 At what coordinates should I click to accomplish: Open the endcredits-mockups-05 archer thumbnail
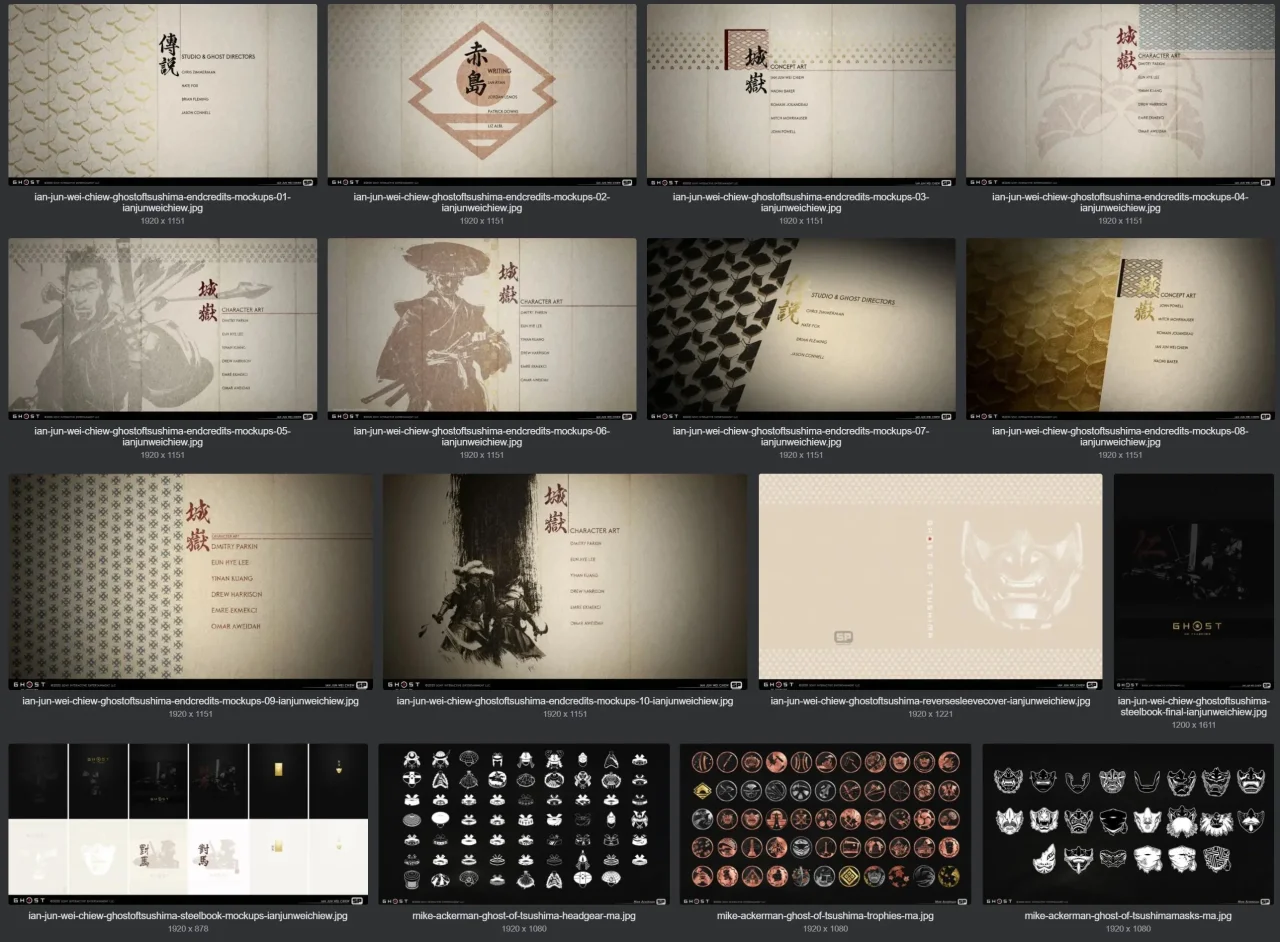(163, 330)
